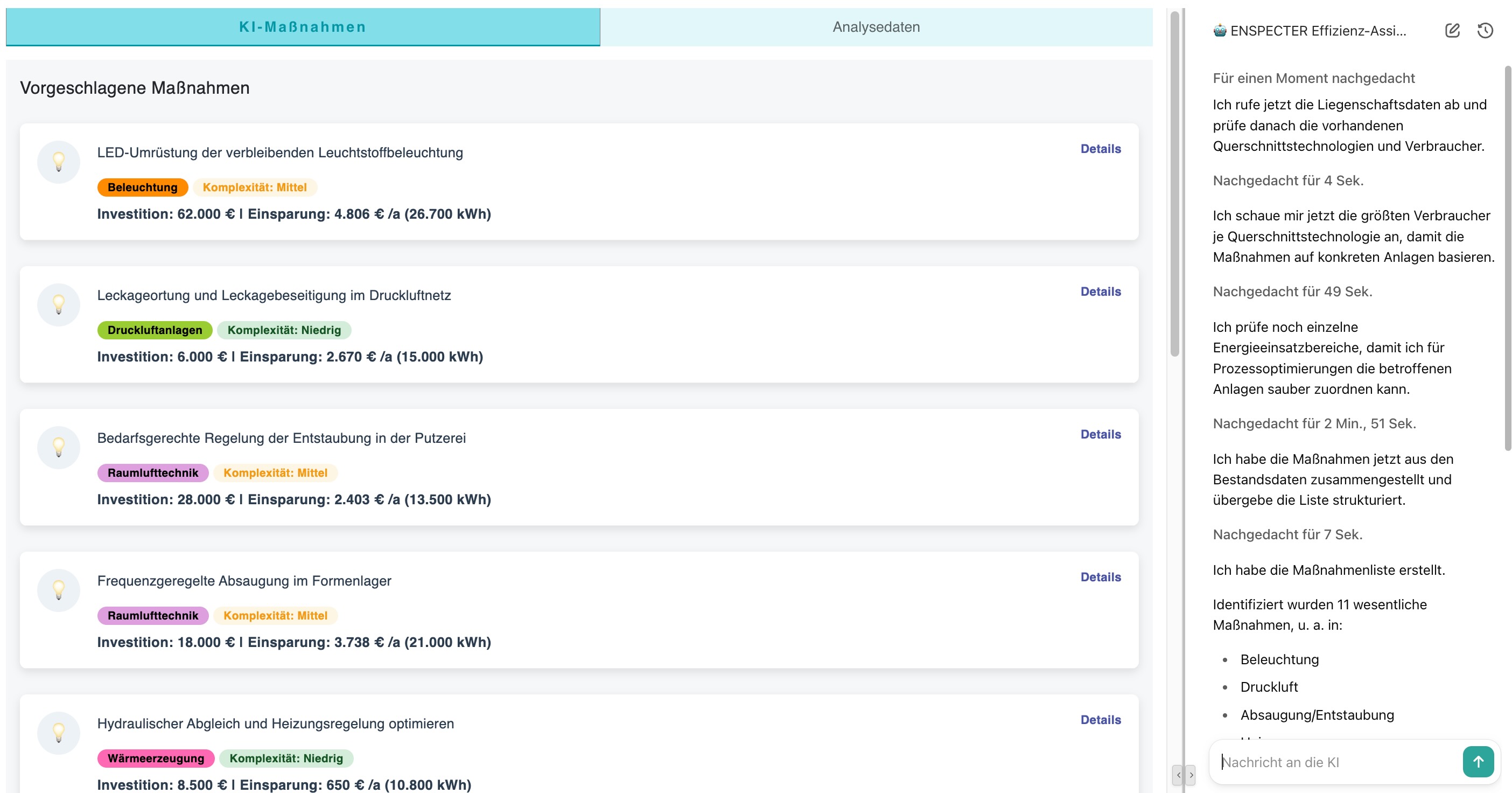
Task: Click the 'Vorgeschlagene Maßnahmen' heading
Action: [135, 88]
